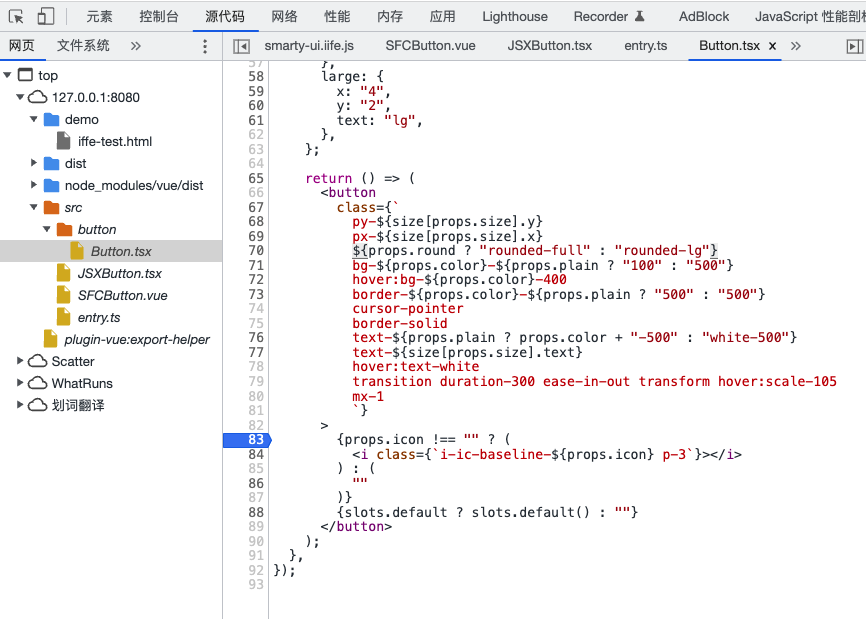866x619 pixels.
Task: Show more editor tabs with chevron
Action: coord(796,46)
